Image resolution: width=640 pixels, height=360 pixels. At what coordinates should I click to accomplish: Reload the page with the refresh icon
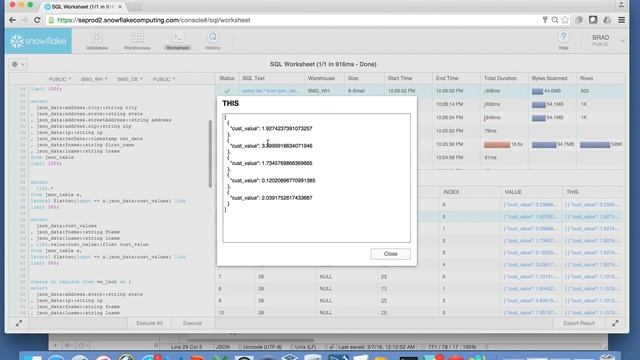pos(37,20)
